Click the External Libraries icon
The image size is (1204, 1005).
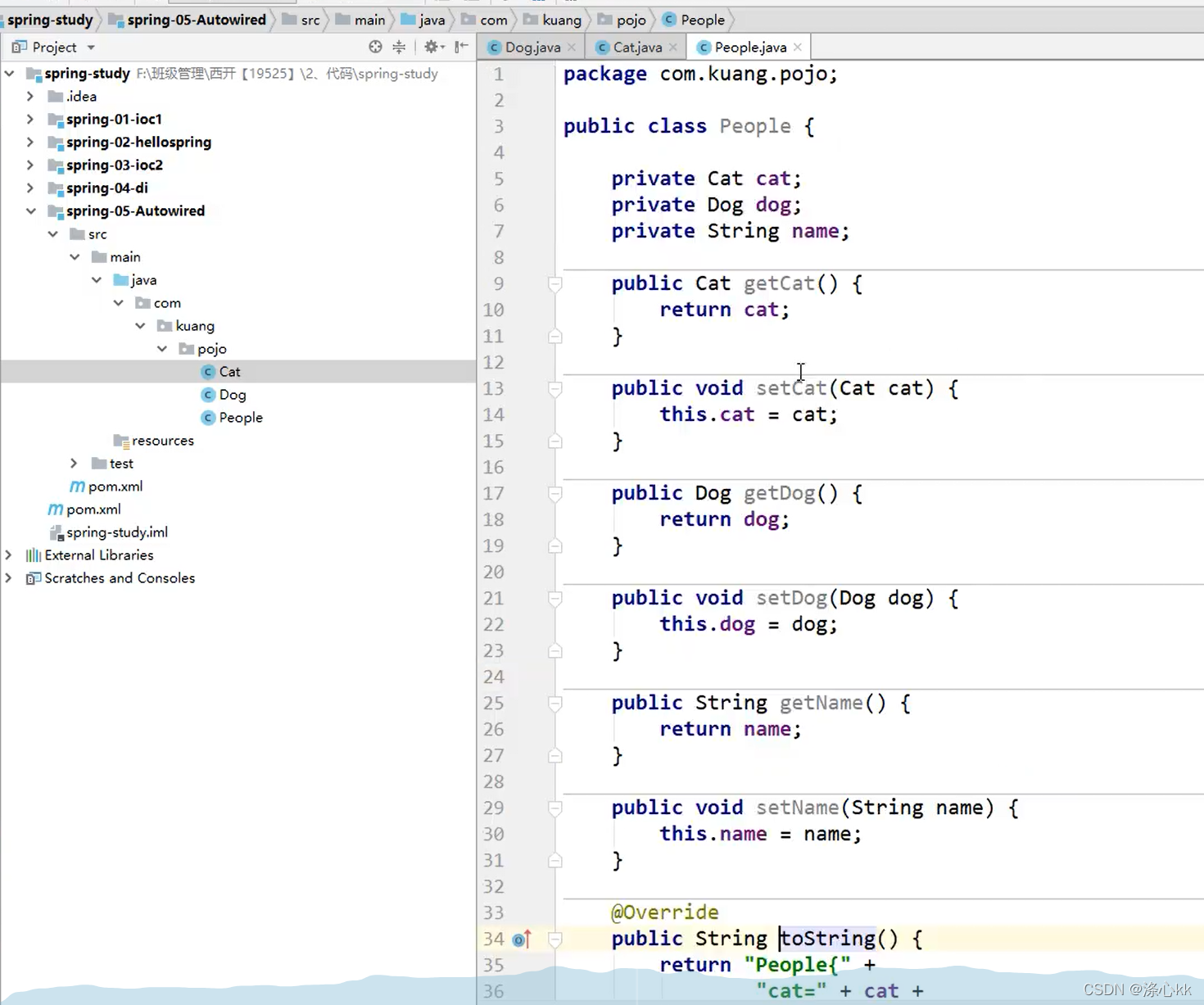(34, 555)
